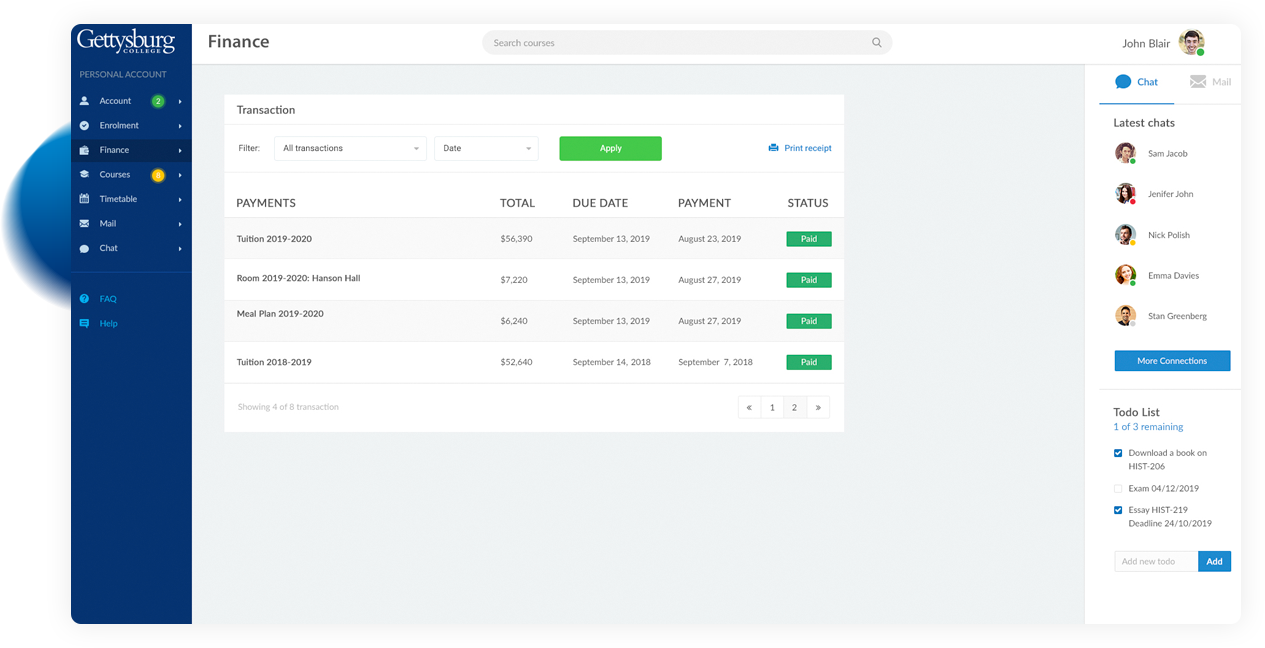Go to pagination page 2
1265x648 pixels.
click(x=795, y=407)
